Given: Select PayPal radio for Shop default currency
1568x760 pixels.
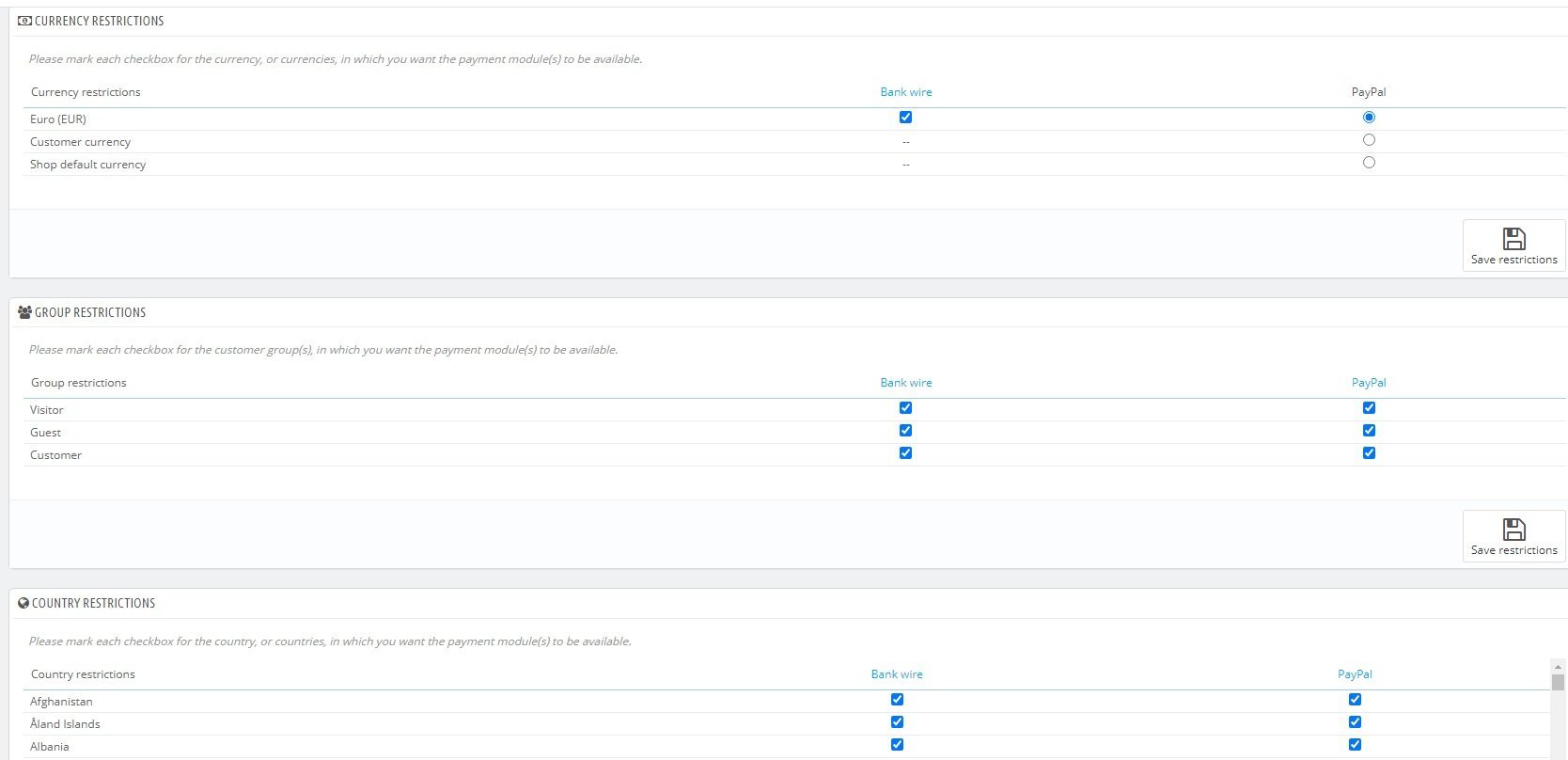Looking at the screenshot, I should coord(1369,163).
